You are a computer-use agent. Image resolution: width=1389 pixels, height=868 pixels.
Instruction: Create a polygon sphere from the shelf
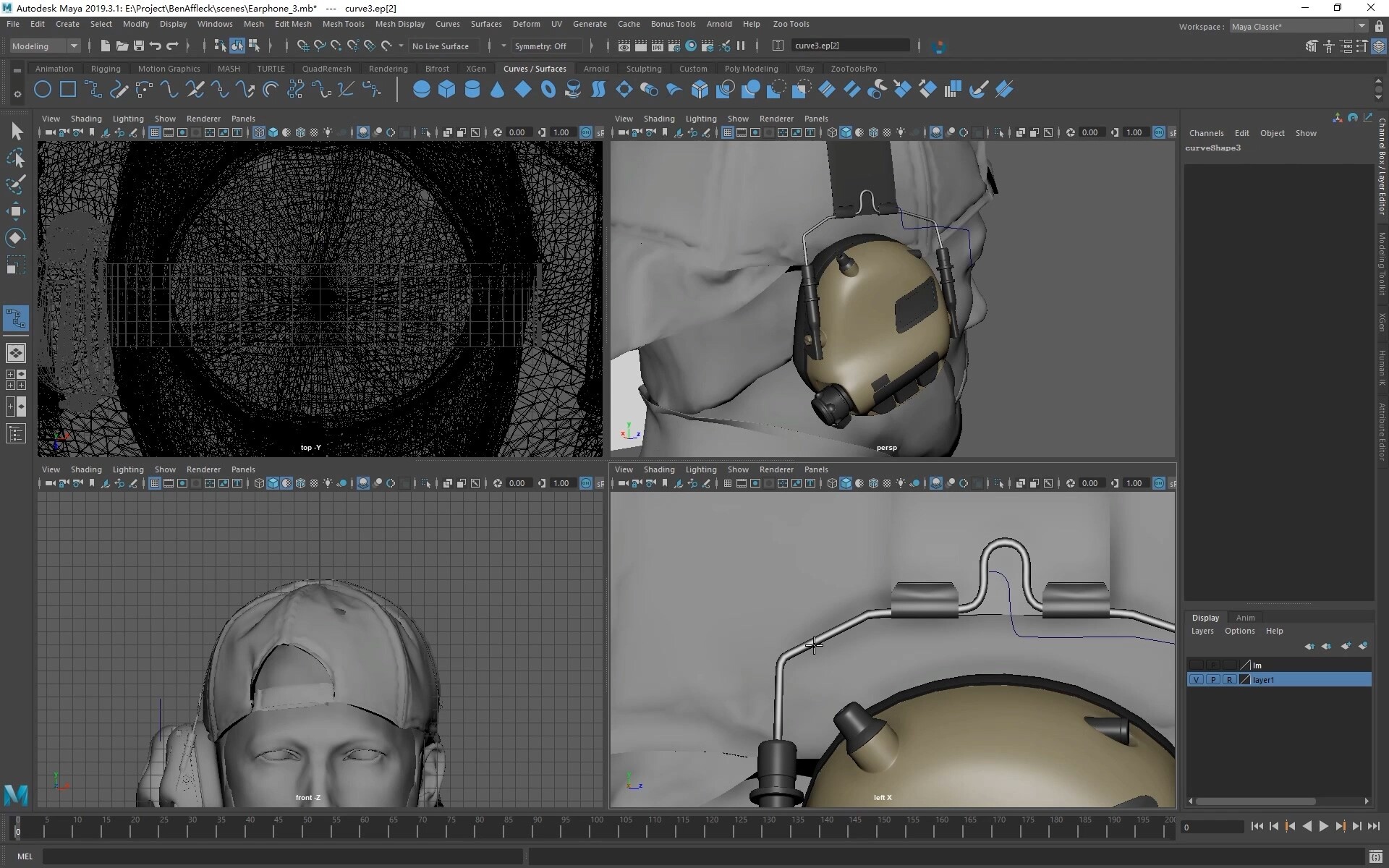pos(421,89)
